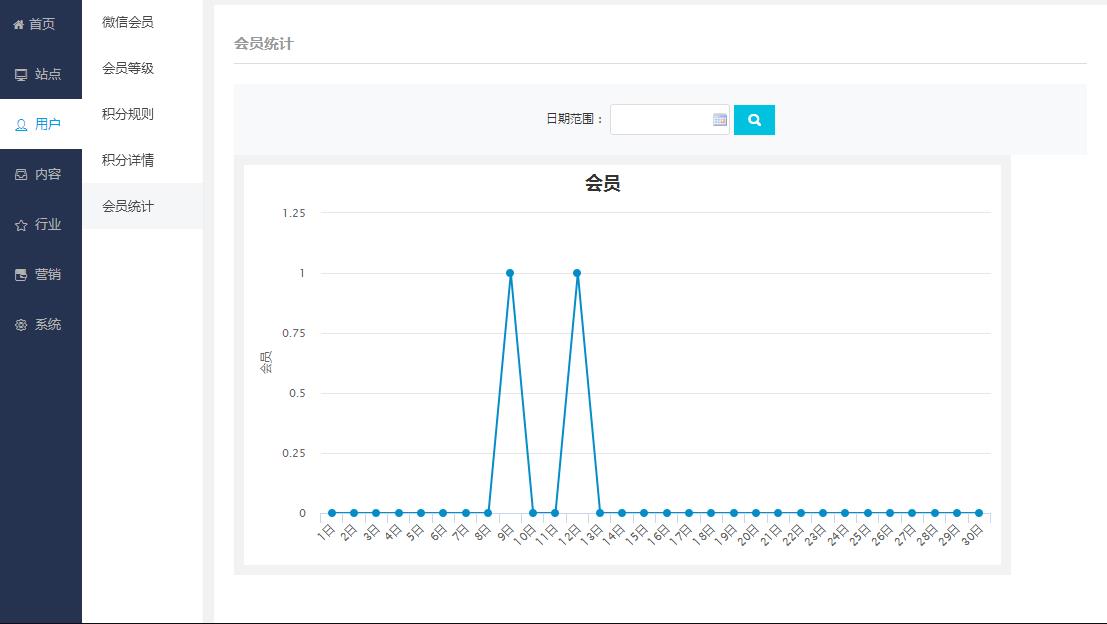Open the 内容 label in sidebar

48,174
